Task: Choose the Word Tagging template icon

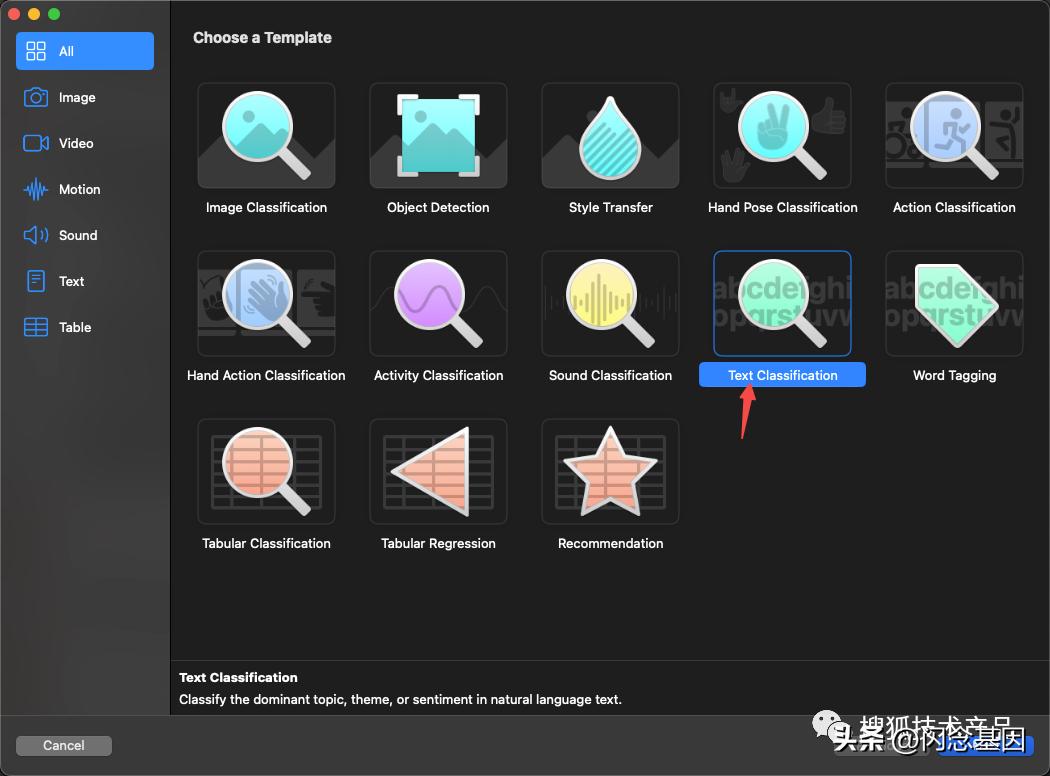Action: pos(954,304)
